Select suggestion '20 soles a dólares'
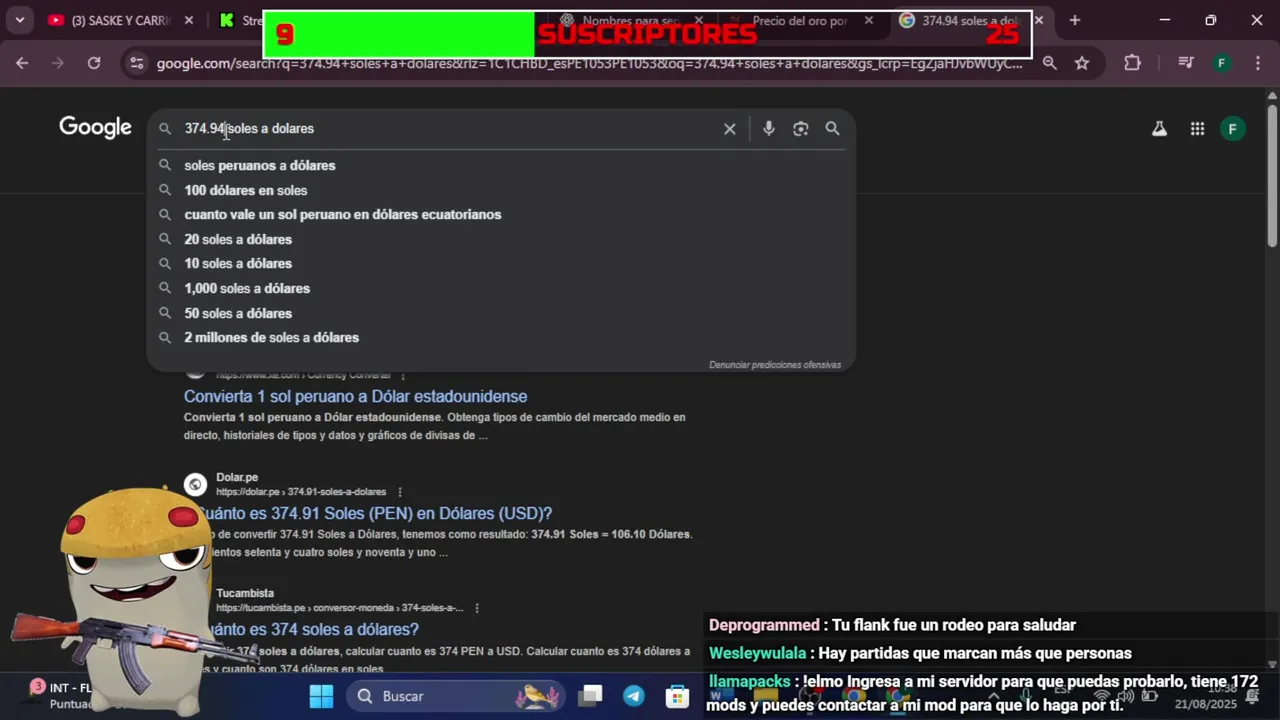 click(500, 239)
